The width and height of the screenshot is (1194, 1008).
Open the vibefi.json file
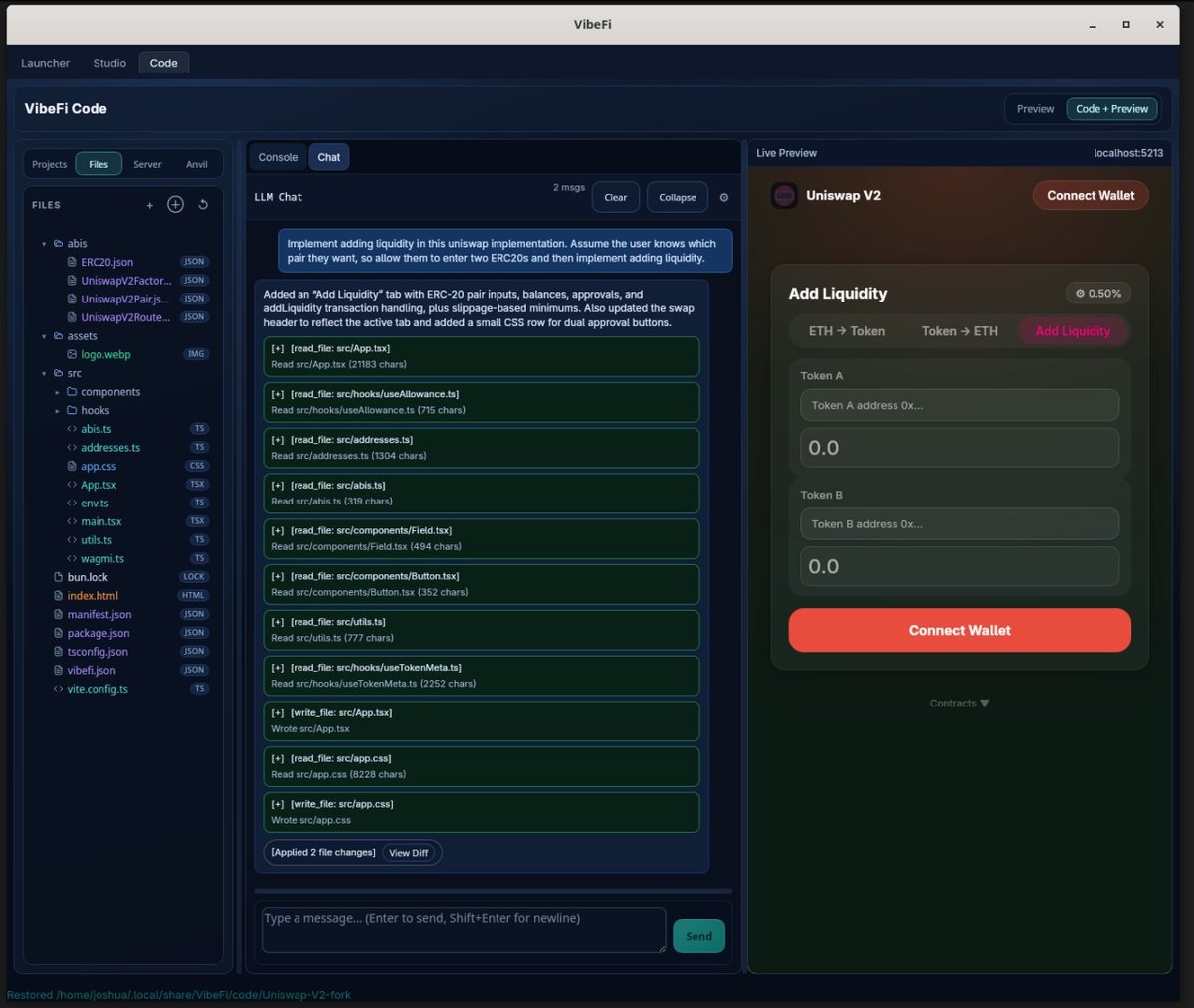point(92,670)
